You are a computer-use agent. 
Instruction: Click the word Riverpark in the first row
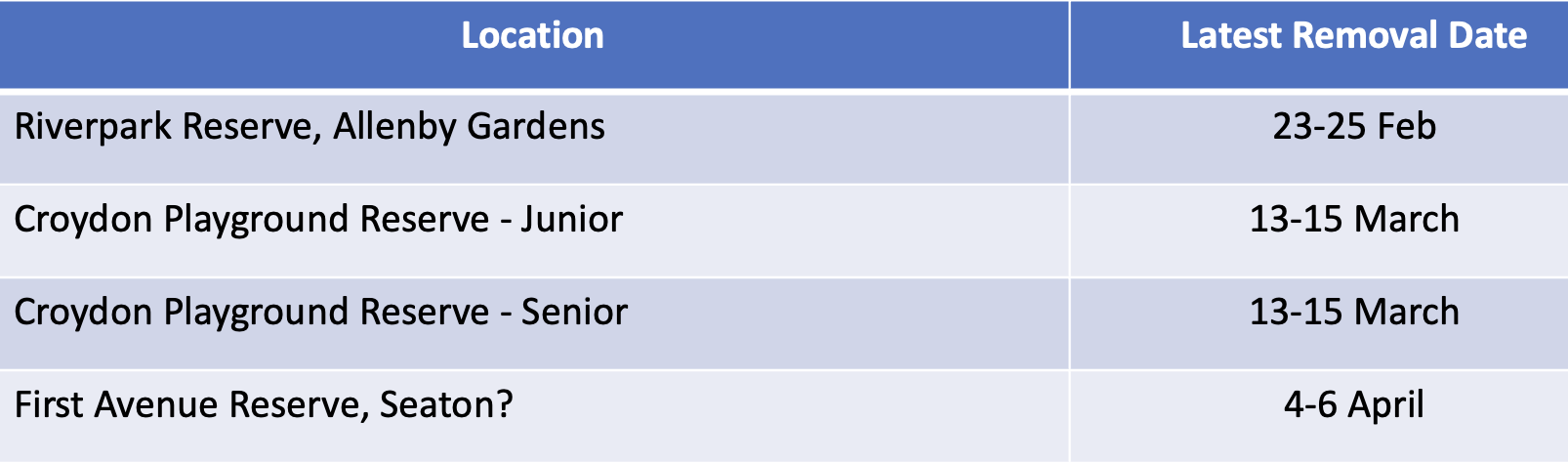click(x=94, y=127)
